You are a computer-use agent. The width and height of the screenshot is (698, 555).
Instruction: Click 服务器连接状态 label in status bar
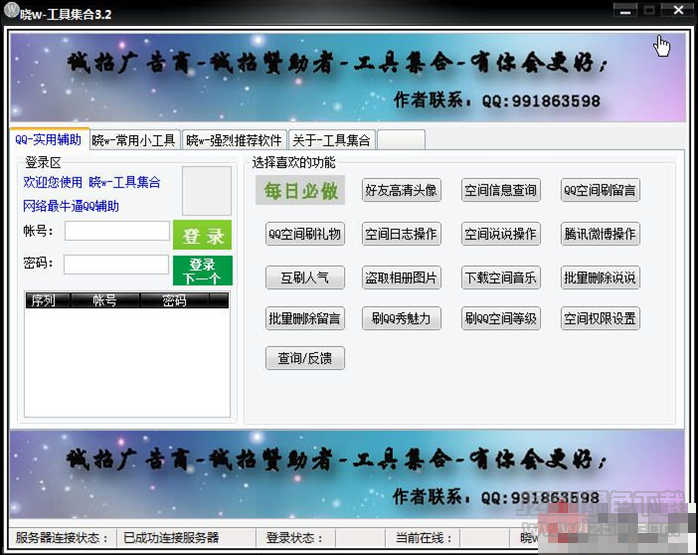pyautogui.click(x=62, y=538)
